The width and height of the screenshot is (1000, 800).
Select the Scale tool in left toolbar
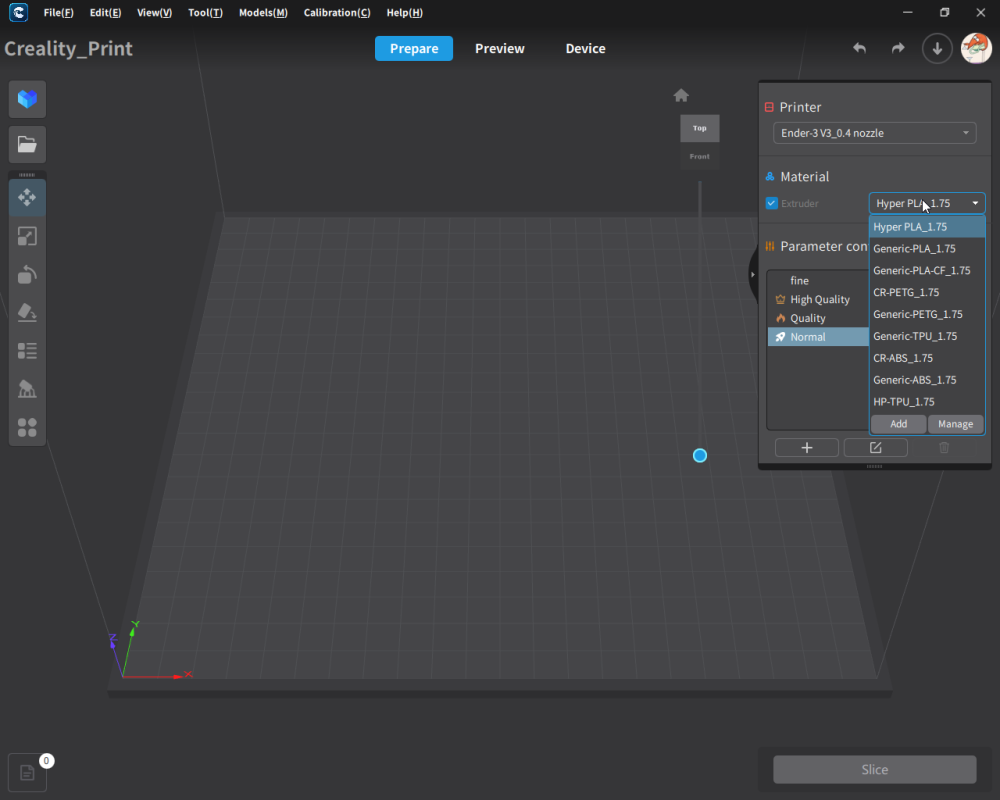click(27, 236)
